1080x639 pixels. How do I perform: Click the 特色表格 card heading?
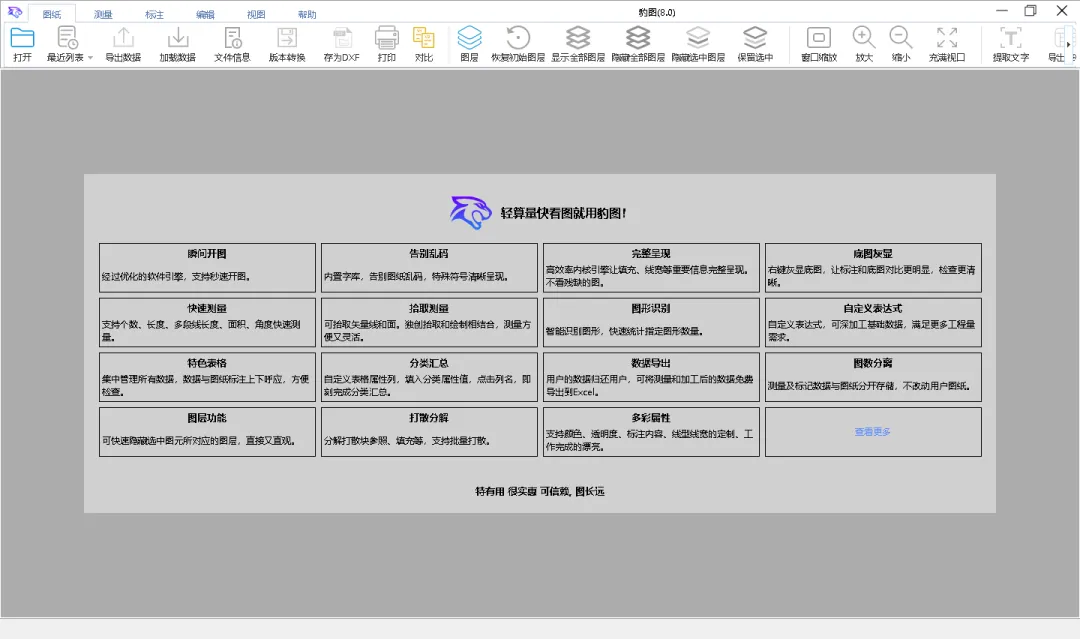(207, 363)
